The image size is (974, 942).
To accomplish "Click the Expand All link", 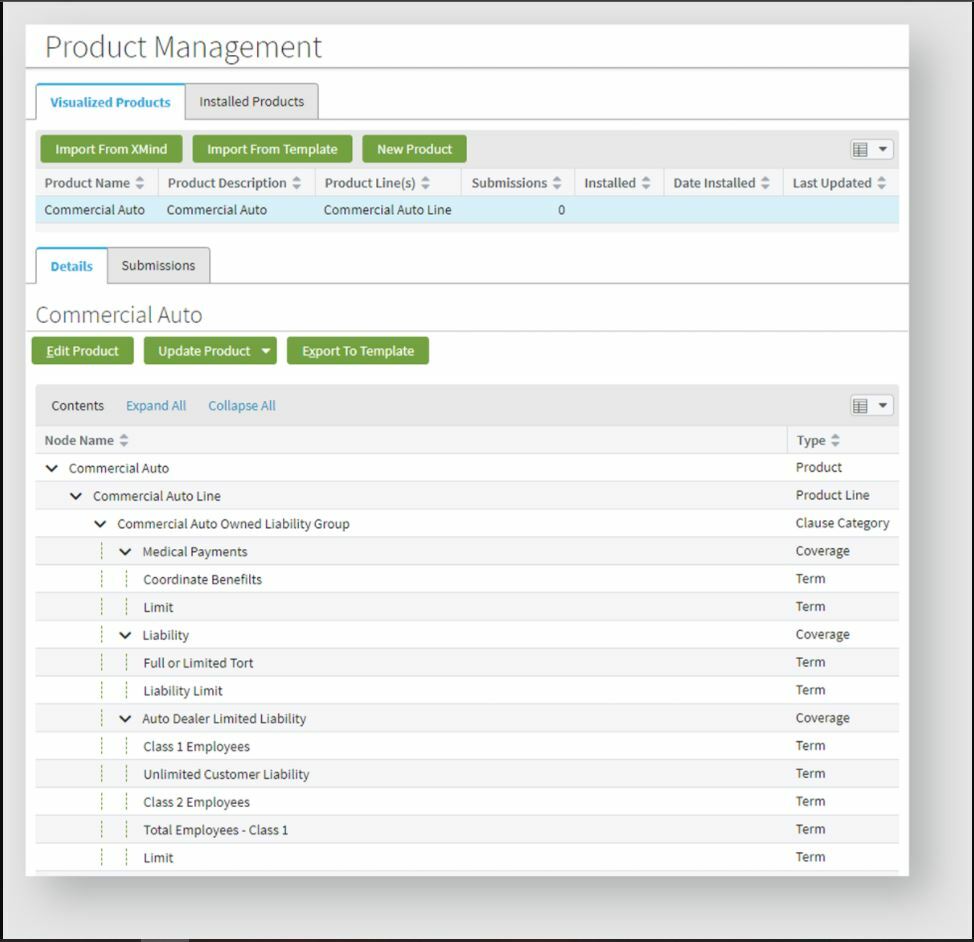I will [x=155, y=405].
